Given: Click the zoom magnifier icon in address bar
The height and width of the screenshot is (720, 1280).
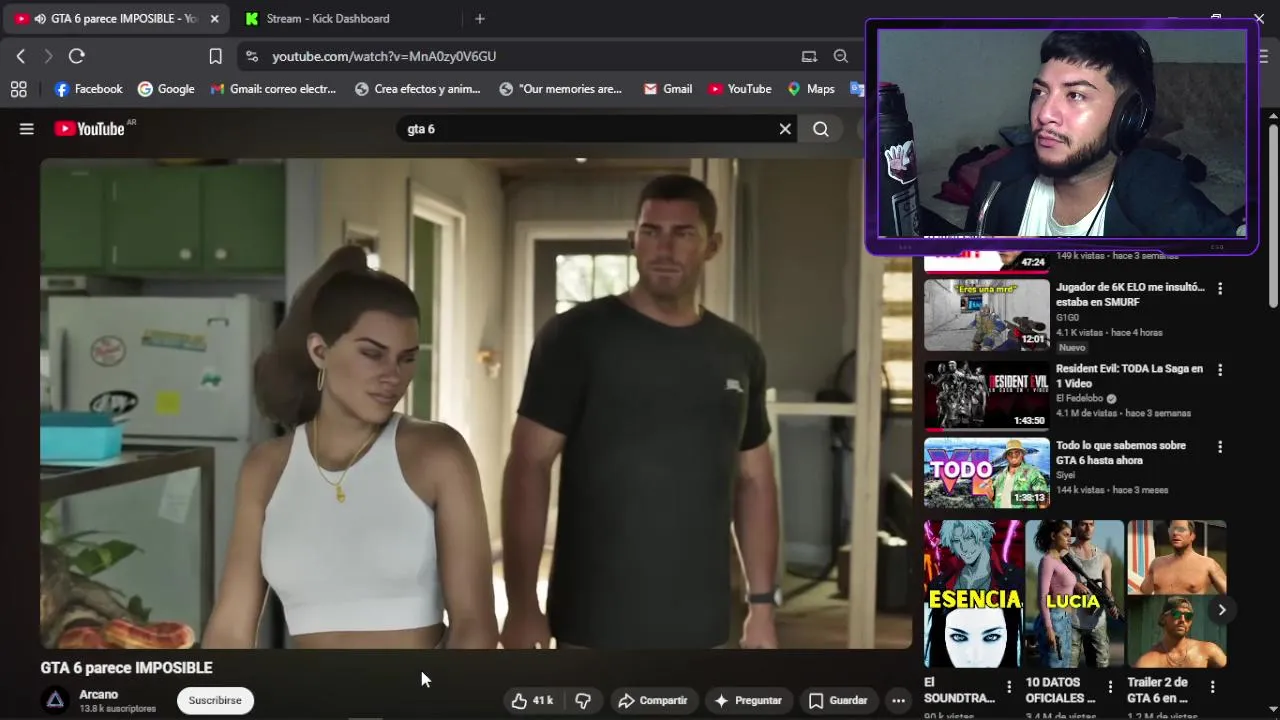Looking at the screenshot, I should coord(841,56).
